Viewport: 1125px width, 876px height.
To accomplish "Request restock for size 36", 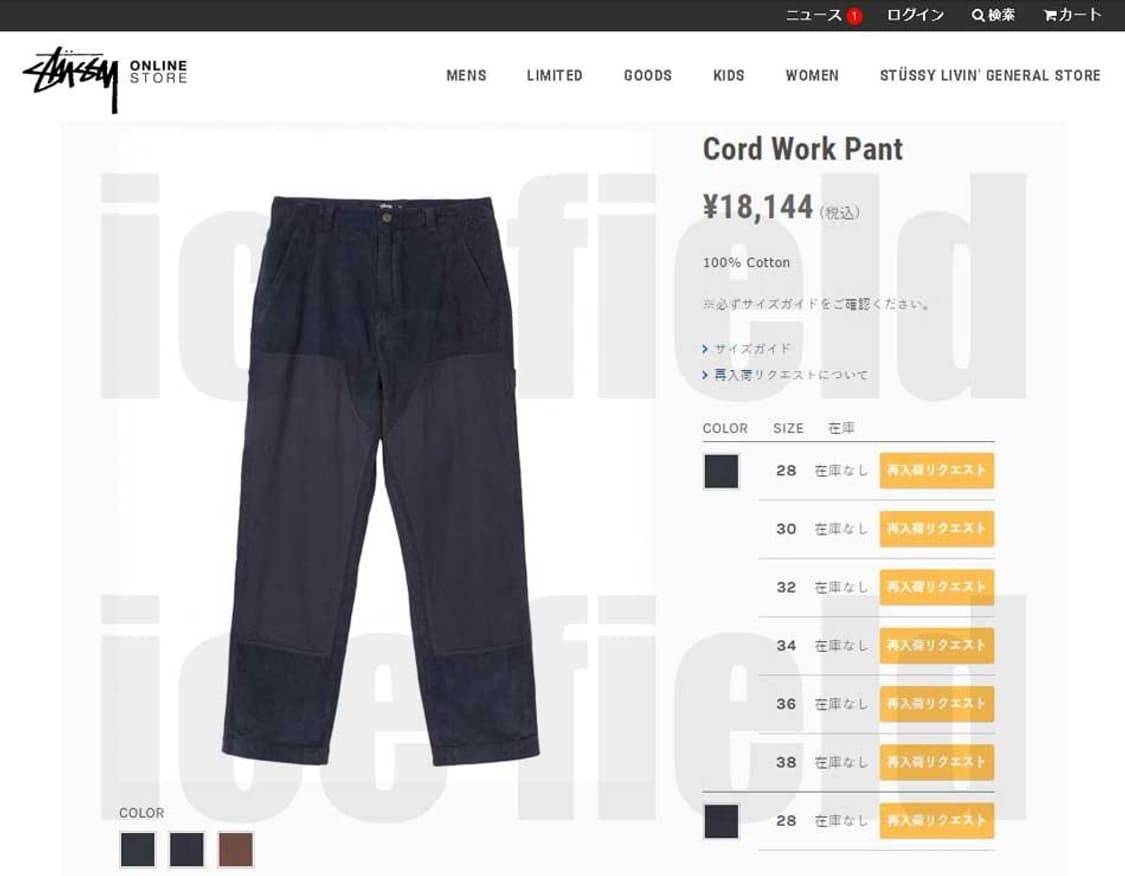I will tap(936, 704).
